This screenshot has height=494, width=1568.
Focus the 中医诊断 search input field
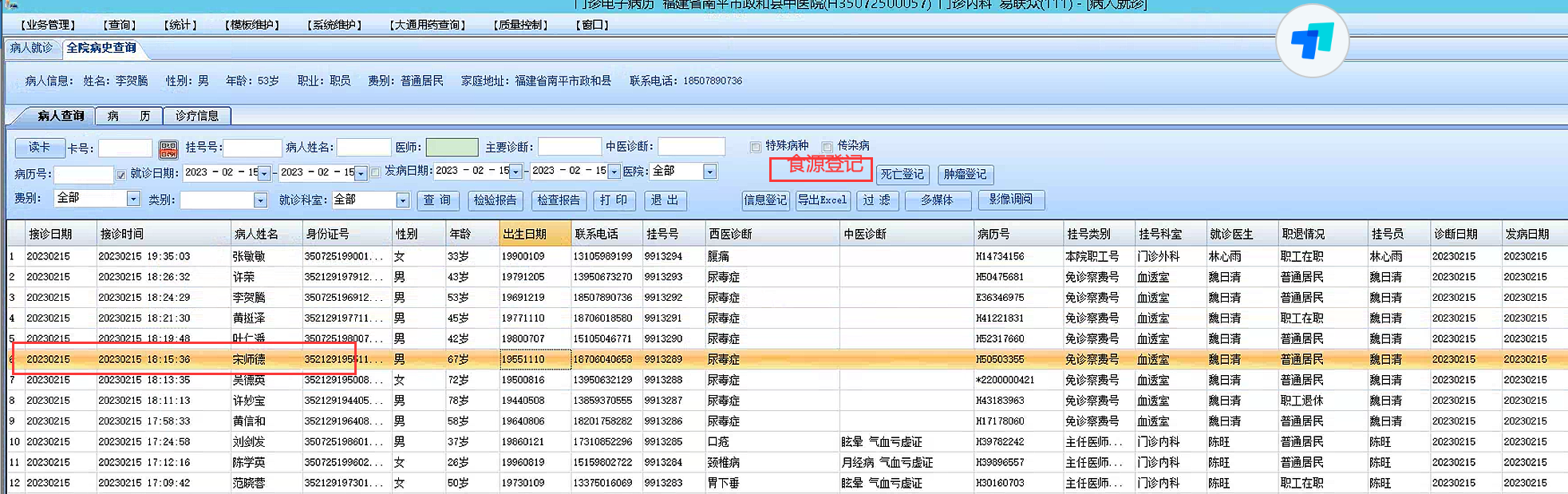click(x=691, y=147)
